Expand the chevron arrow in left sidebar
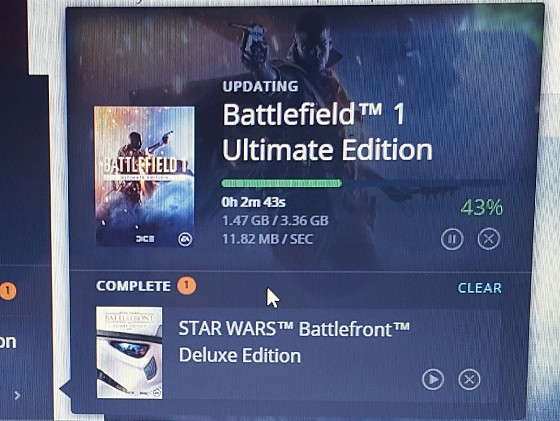Screen dimensions: 560x421 point(17,395)
